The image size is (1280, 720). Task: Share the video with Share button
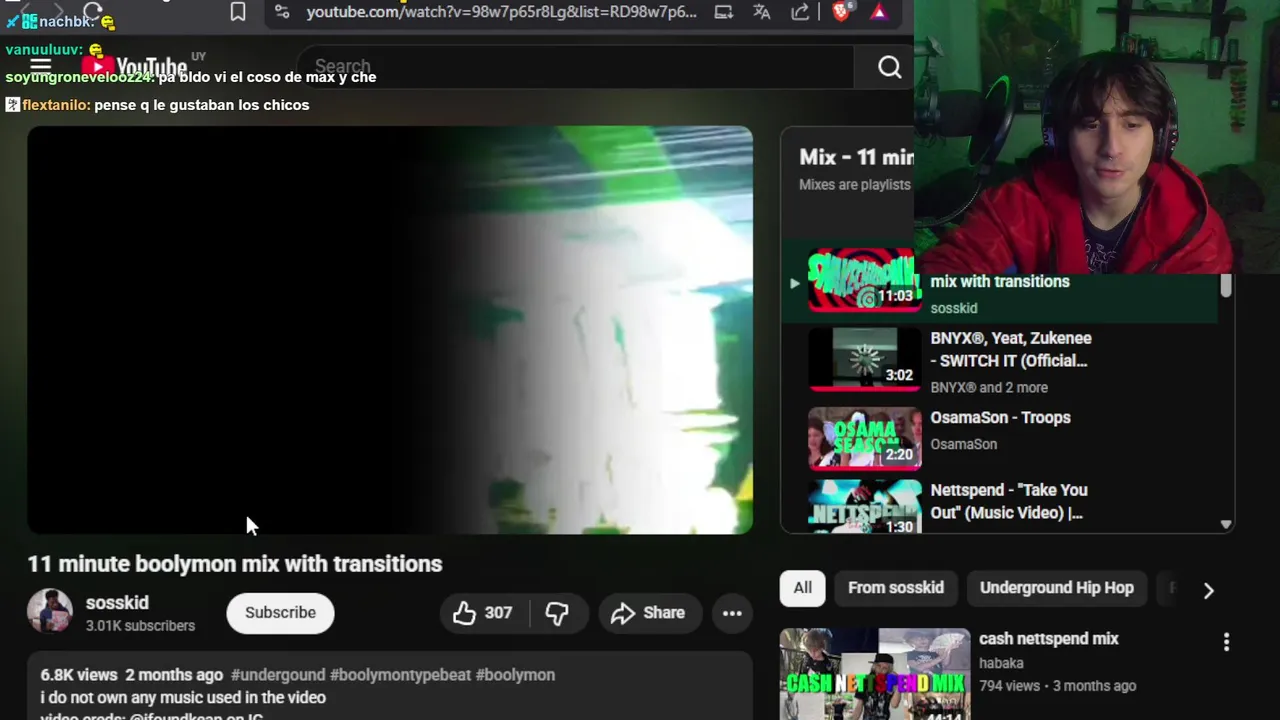coord(648,613)
